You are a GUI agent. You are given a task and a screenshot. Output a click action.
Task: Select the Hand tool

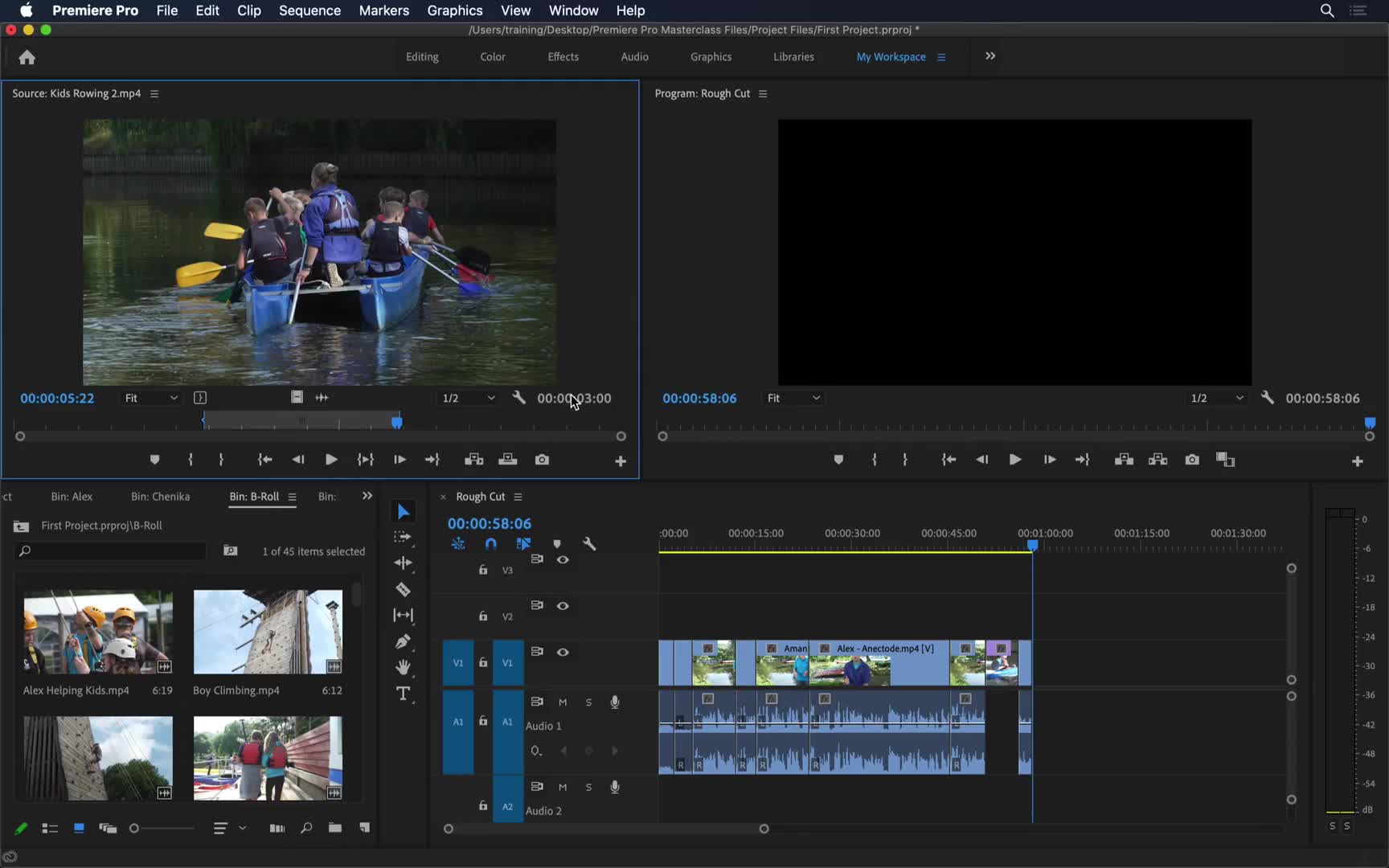[x=404, y=667]
